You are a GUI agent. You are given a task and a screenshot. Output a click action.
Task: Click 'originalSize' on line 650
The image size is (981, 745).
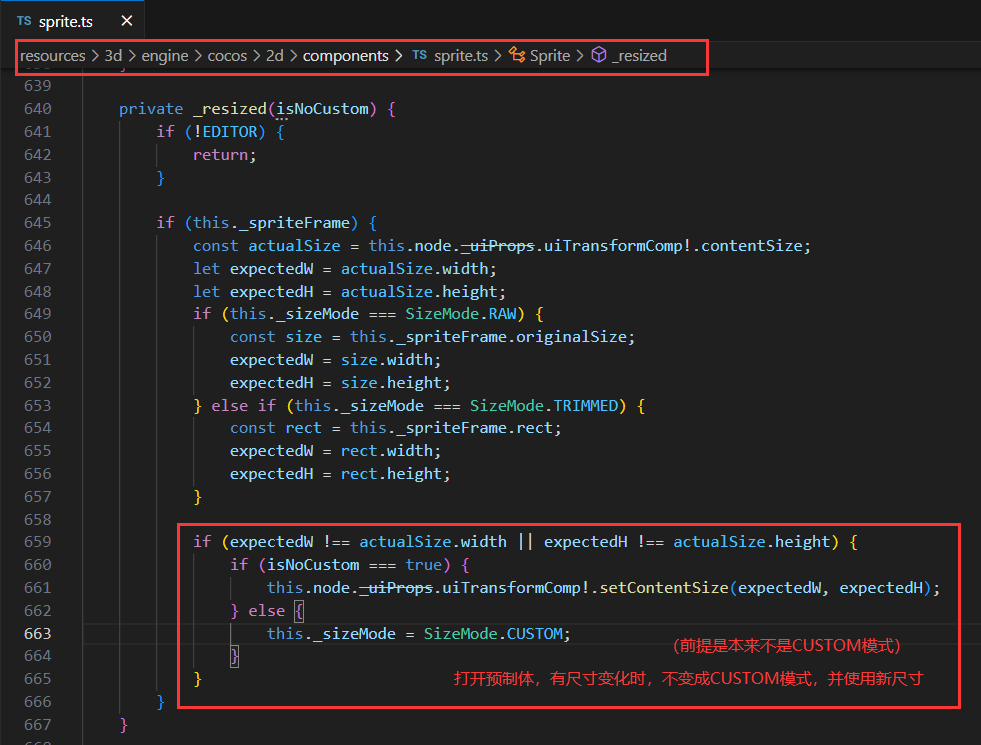tap(571, 337)
